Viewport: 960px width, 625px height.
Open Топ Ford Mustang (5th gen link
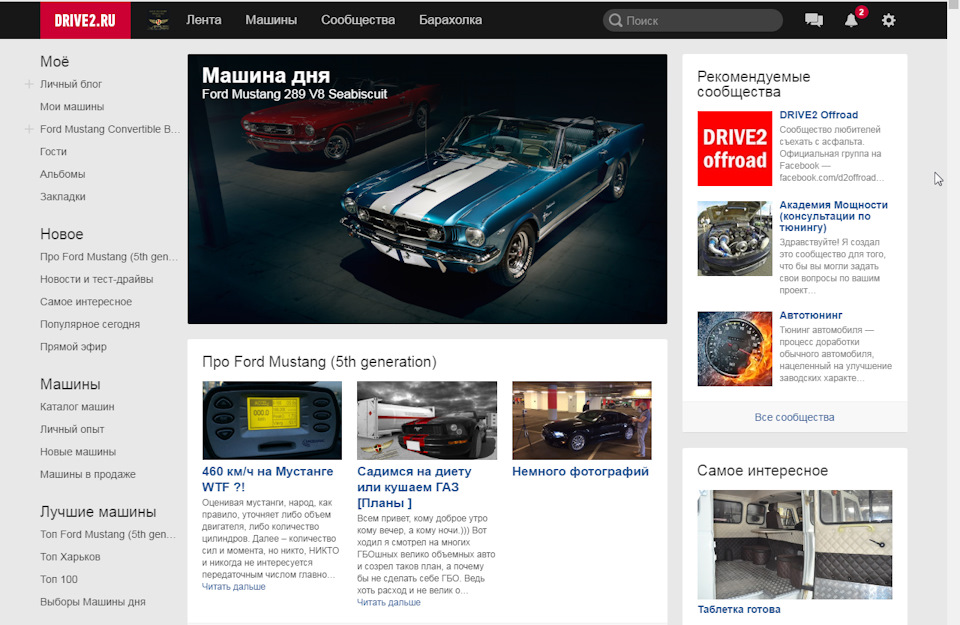108,534
